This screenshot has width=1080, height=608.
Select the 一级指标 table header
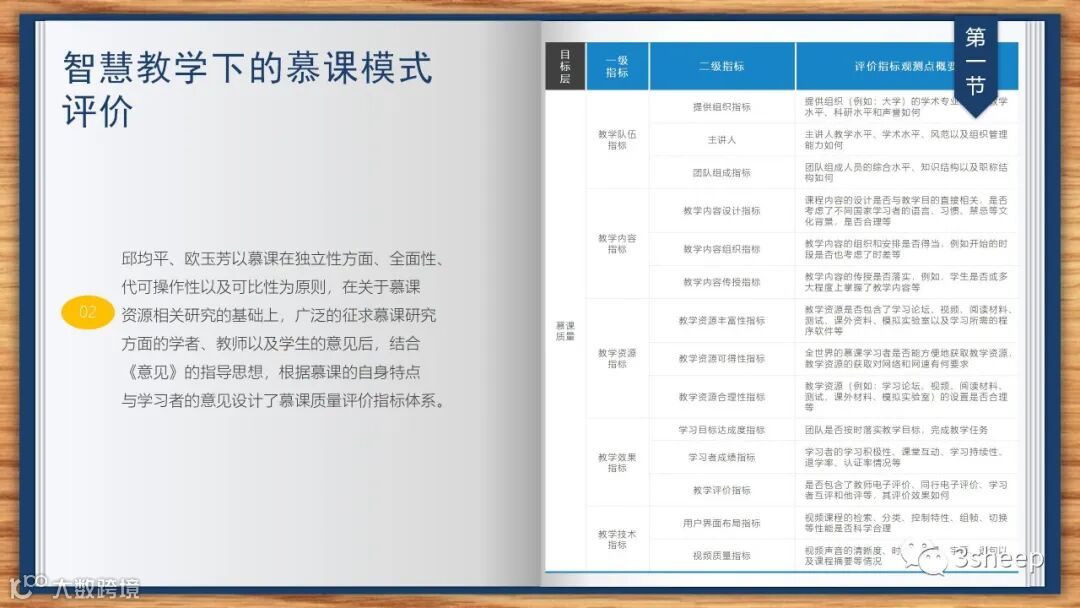pos(617,66)
